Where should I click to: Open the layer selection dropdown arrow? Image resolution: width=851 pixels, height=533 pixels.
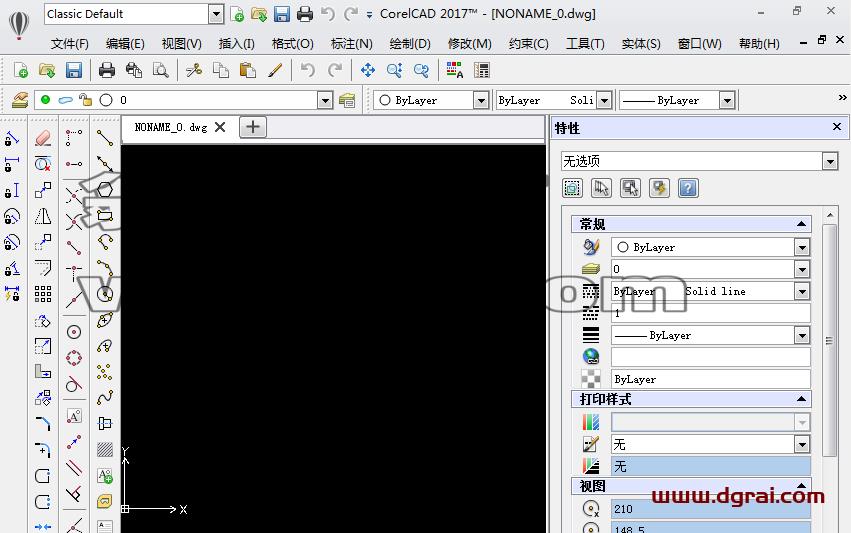click(x=325, y=100)
